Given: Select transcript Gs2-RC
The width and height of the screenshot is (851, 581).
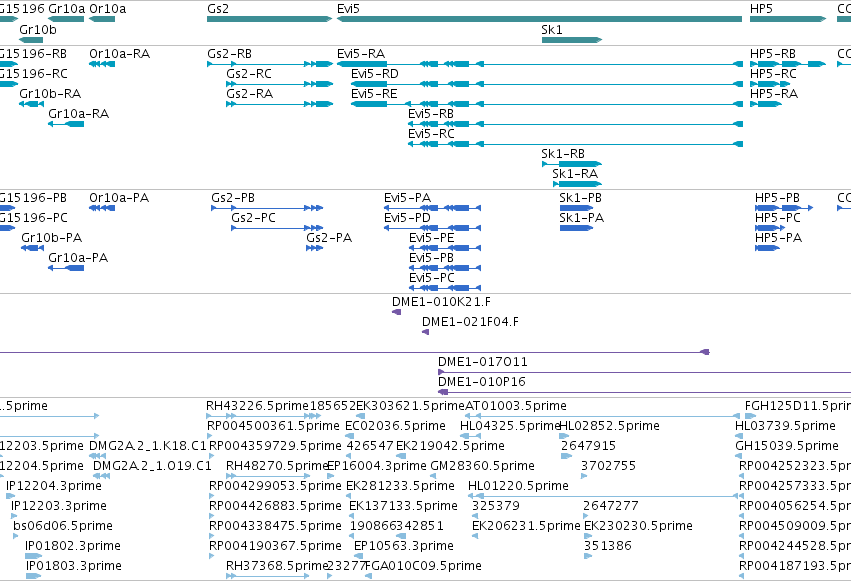Looking at the screenshot, I should click(280, 84).
